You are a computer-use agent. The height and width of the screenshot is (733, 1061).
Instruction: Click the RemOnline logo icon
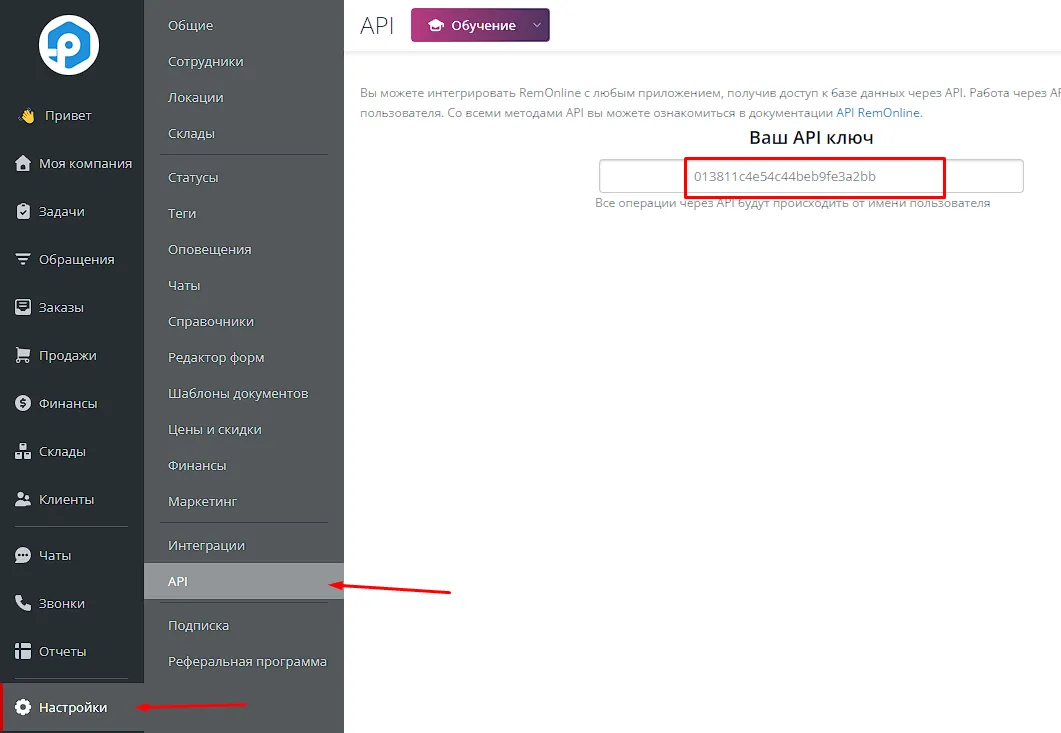(x=69, y=45)
